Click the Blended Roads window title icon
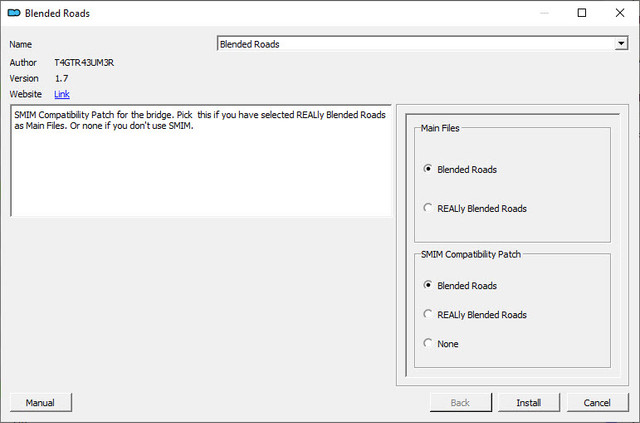The width and height of the screenshot is (640, 423). click(x=14, y=13)
